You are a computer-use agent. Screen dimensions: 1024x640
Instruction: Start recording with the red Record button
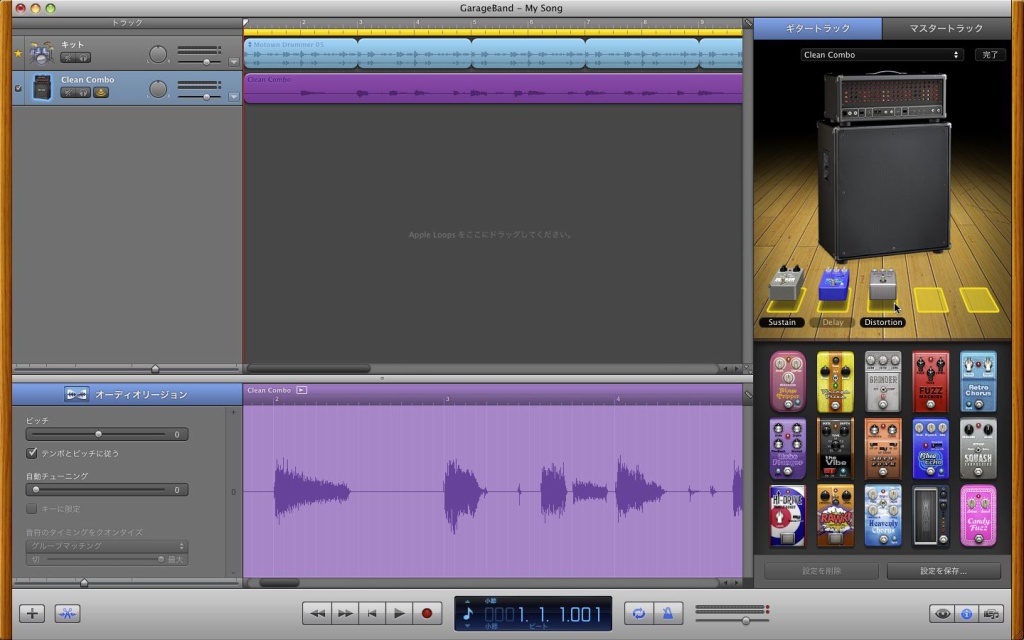427,613
